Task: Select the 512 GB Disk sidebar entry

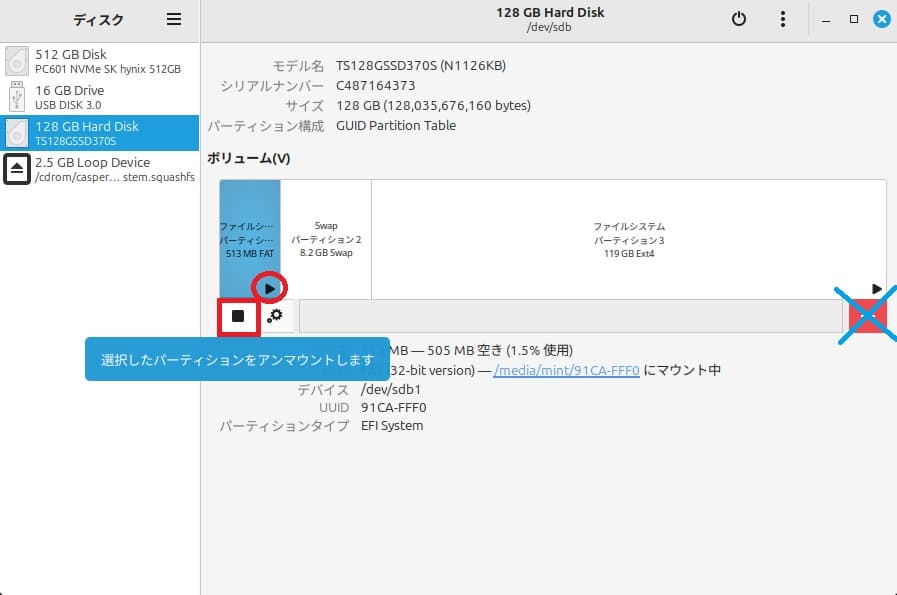Action: 100,62
